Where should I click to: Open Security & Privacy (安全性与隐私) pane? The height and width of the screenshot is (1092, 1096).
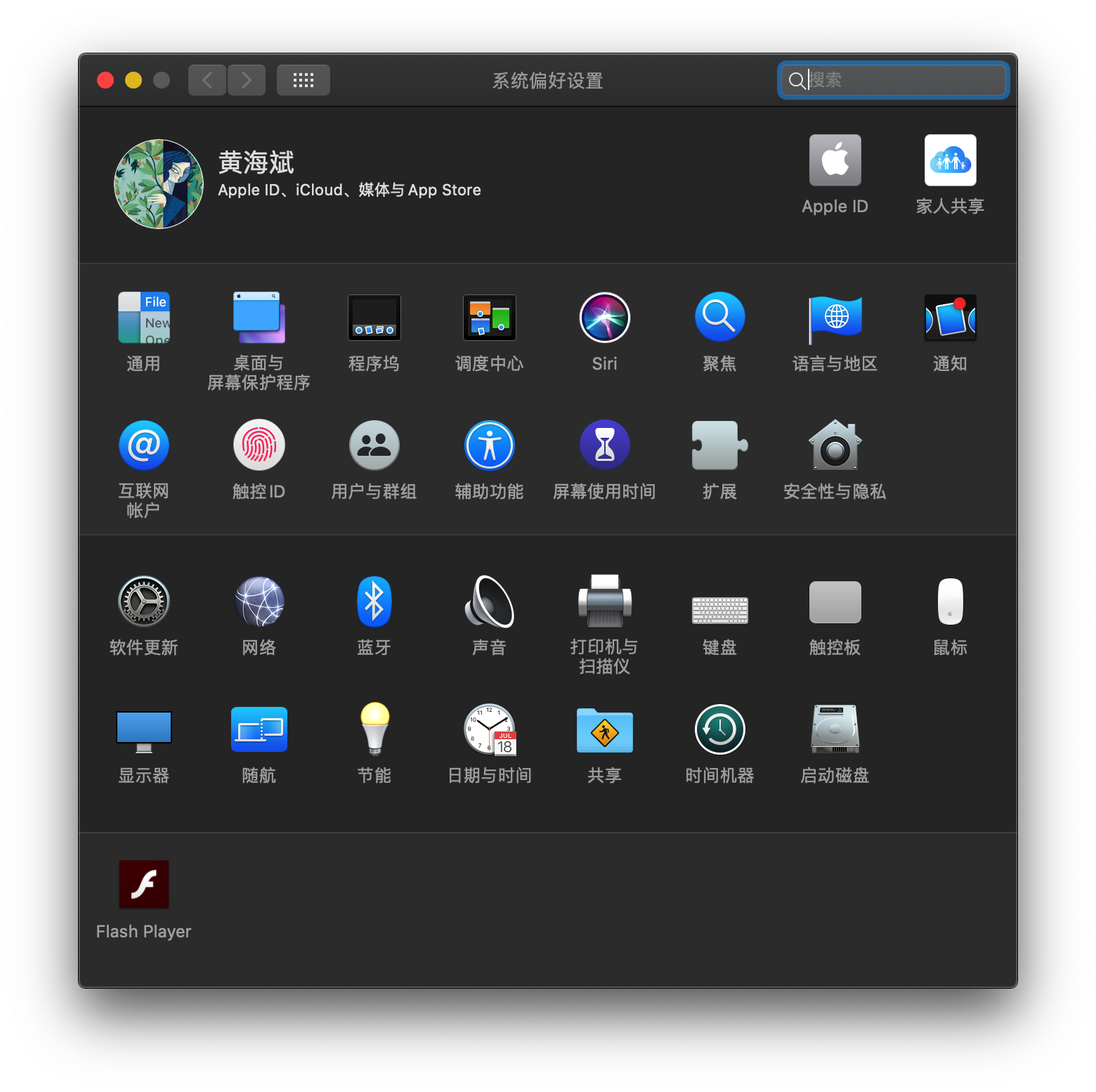pos(835,446)
